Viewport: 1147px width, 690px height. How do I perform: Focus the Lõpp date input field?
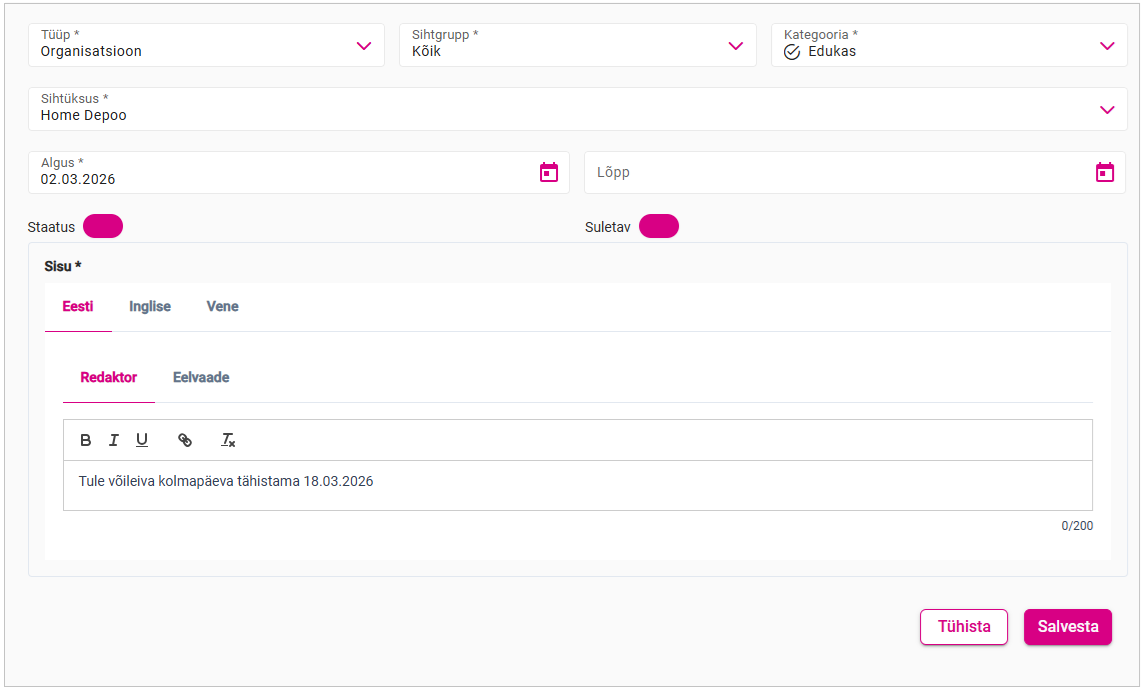pyautogui.click(x=830, y=172)
